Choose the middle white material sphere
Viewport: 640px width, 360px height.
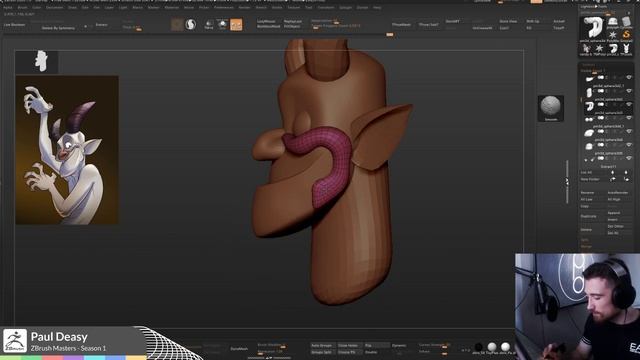pos(492,347)
